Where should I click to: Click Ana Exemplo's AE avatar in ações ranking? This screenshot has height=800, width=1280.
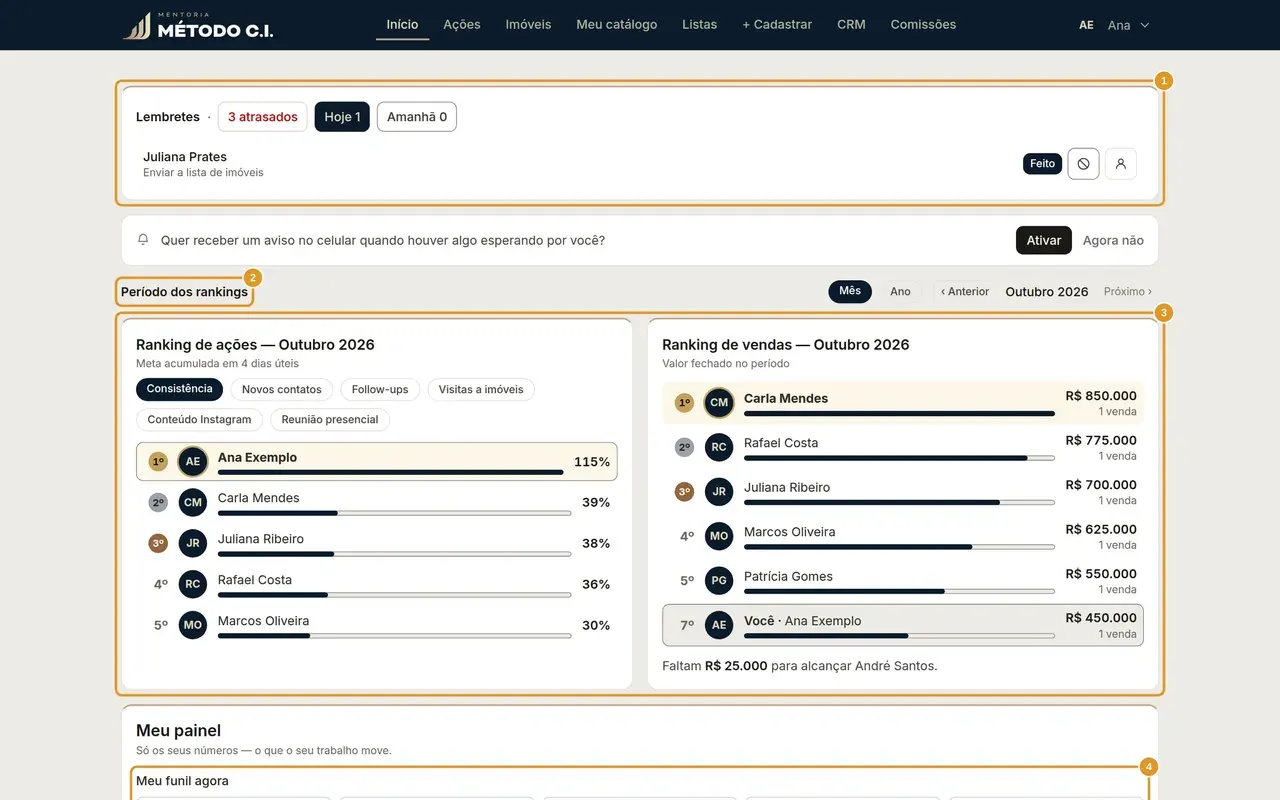[x=193, y=462]
